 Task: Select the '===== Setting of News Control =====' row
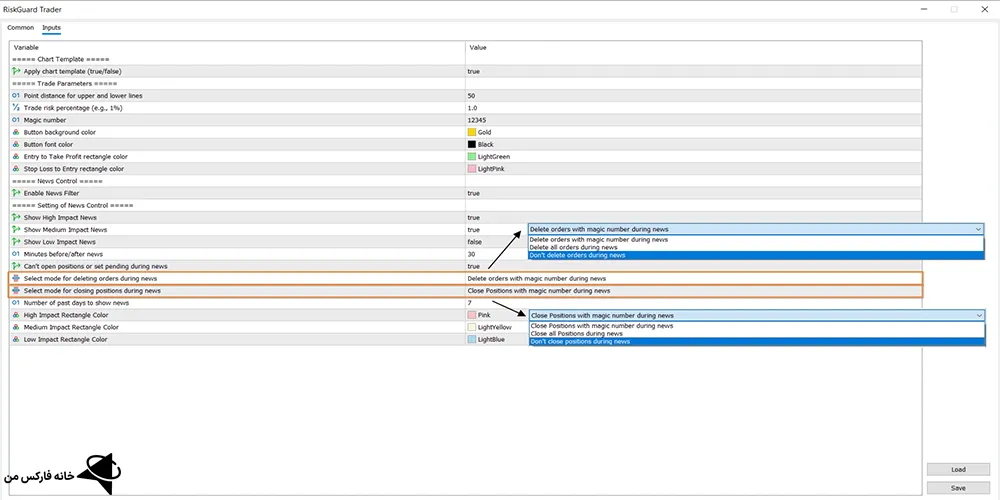pyautogui.click(x=466, y=205)
